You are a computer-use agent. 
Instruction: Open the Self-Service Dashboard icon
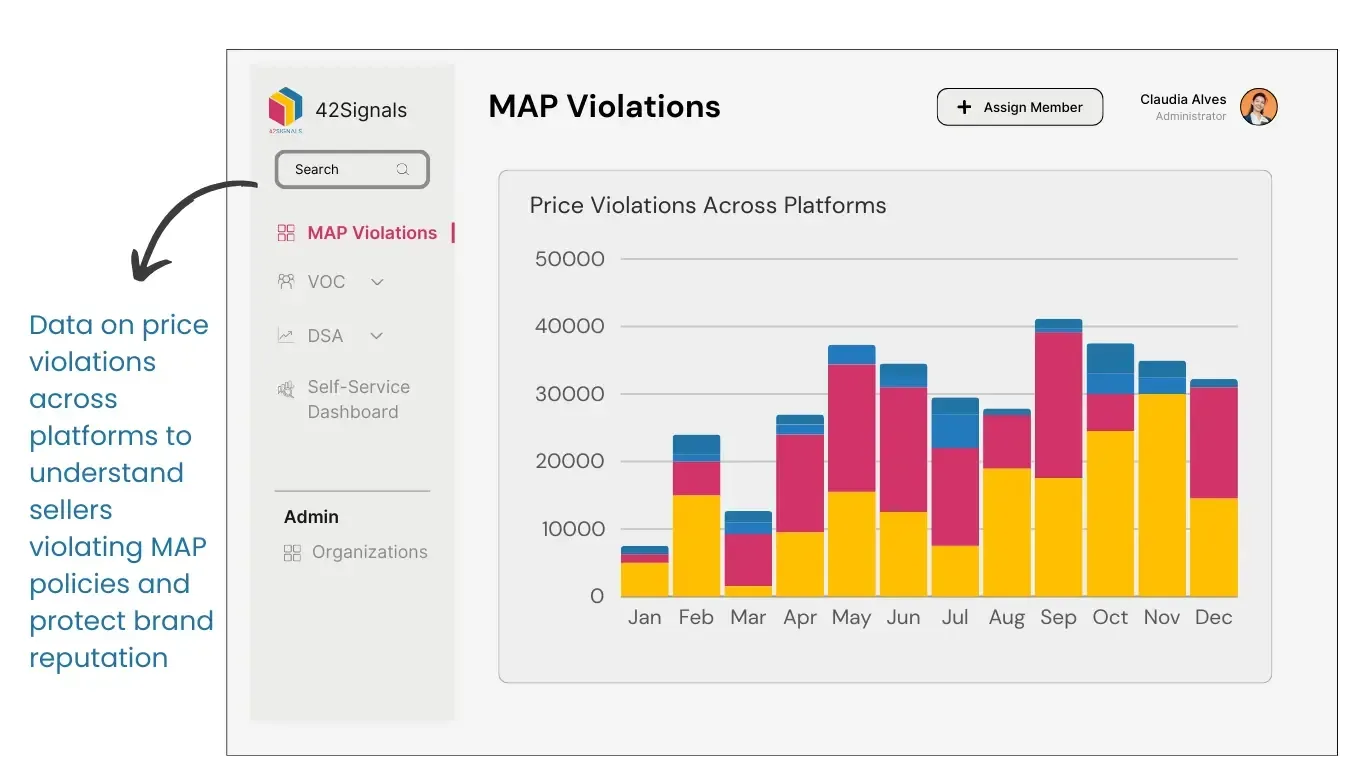point(285,388)
